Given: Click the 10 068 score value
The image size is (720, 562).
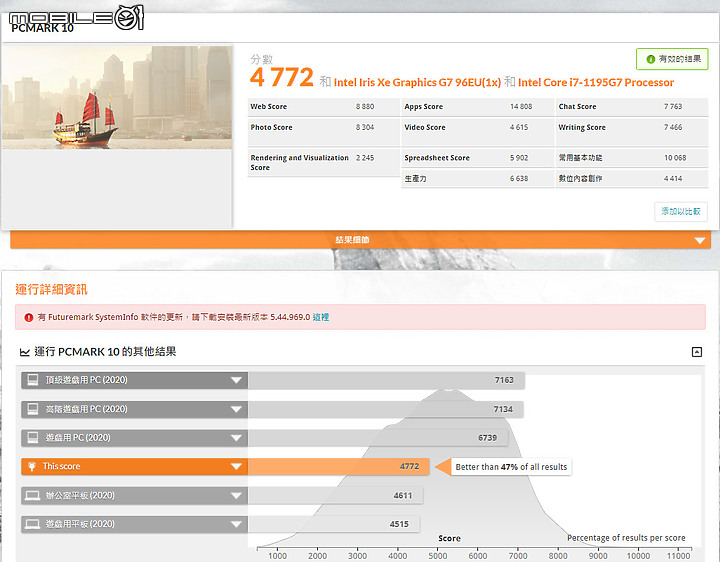Looking at the screenshot, I should (675, 158).
